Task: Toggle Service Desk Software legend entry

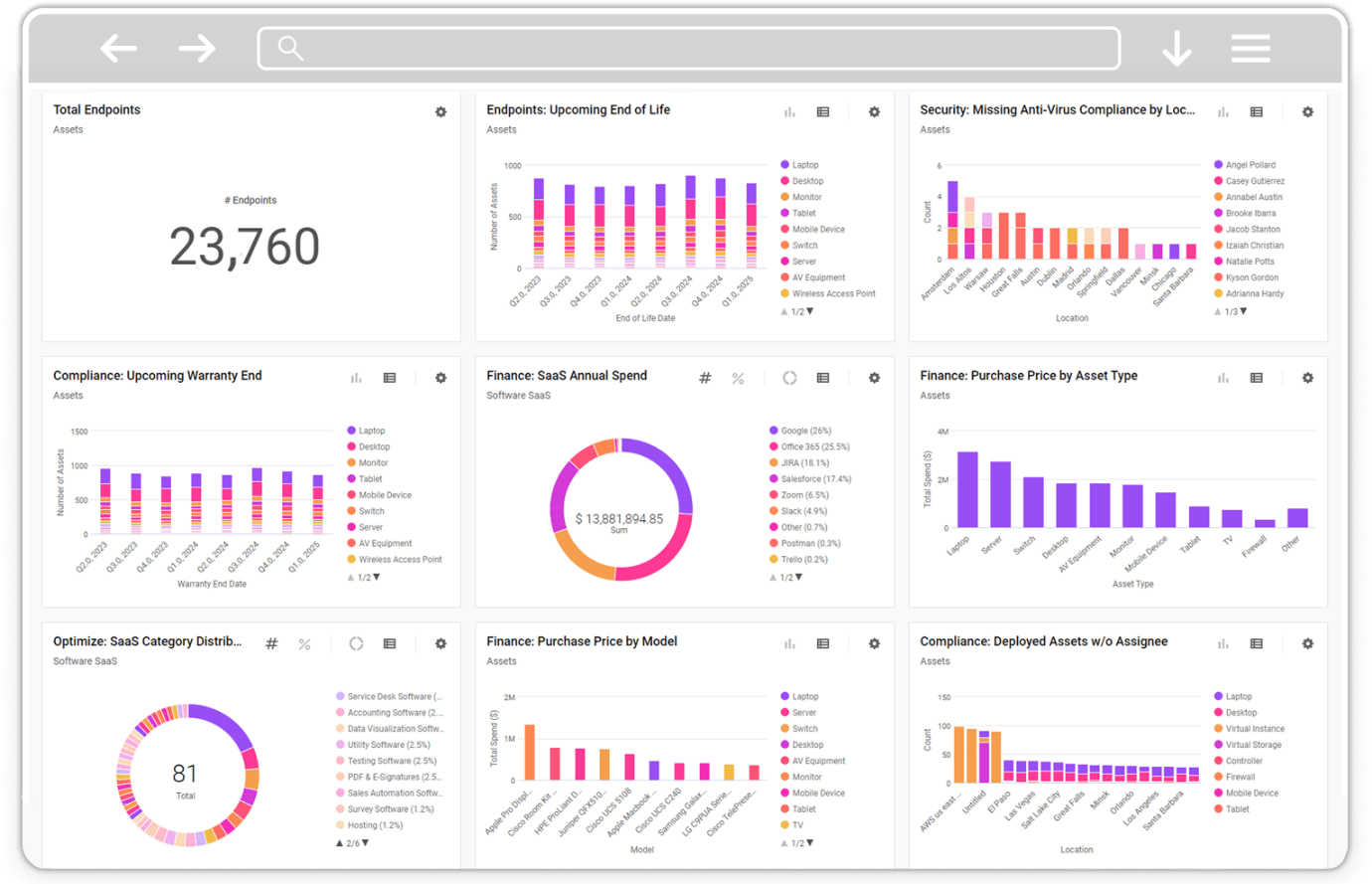Action: click(x=389, y=696)
